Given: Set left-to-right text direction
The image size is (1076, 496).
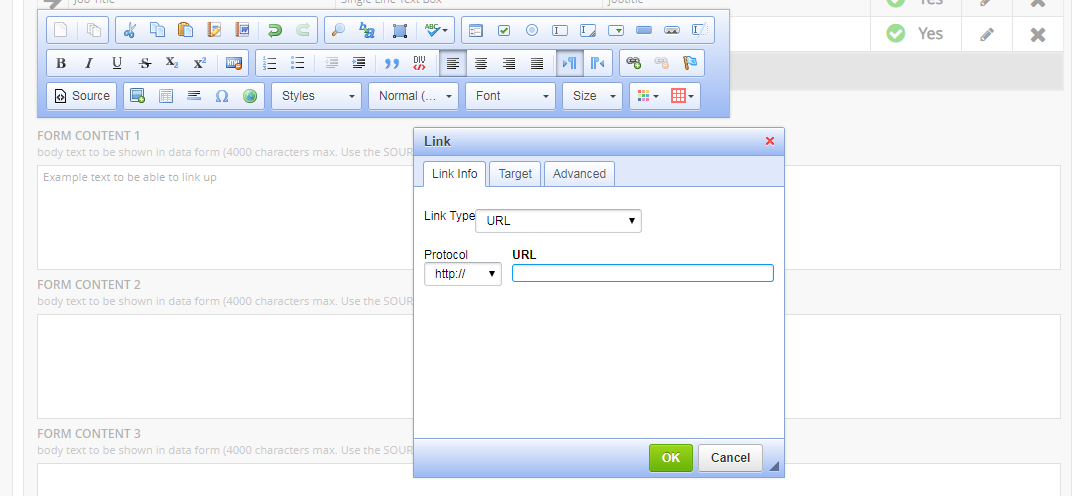Looking at the screenshot, I should click(x=570, y=63).
